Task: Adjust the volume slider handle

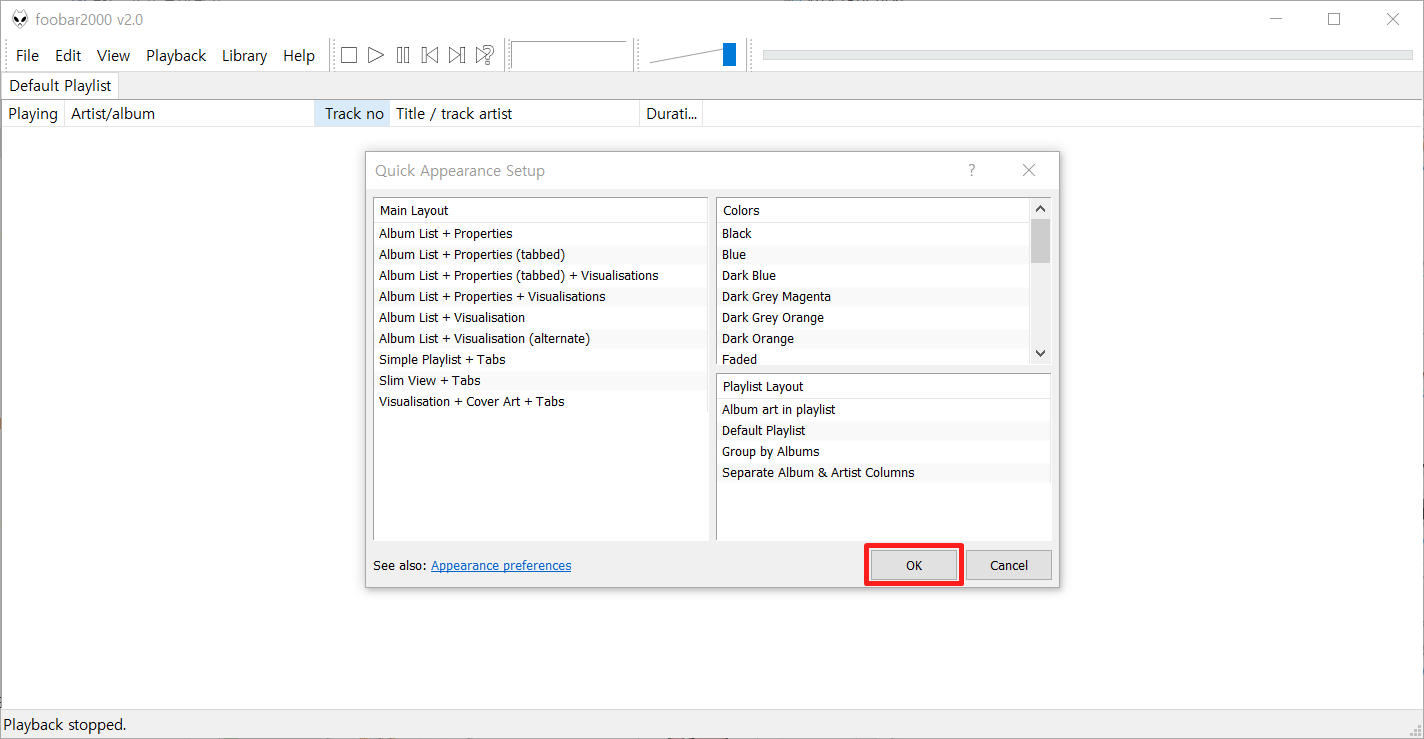Action: [729, 55]
